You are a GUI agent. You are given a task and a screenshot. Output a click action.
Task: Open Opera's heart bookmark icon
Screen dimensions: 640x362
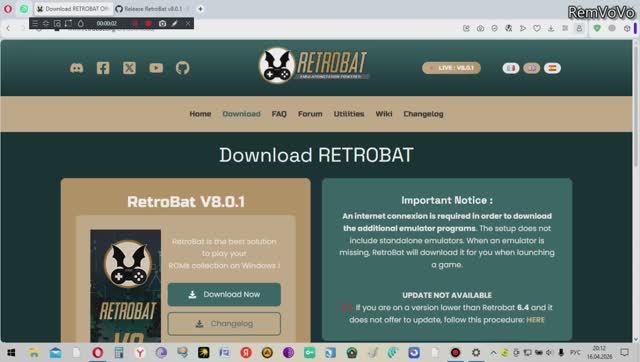537,28
